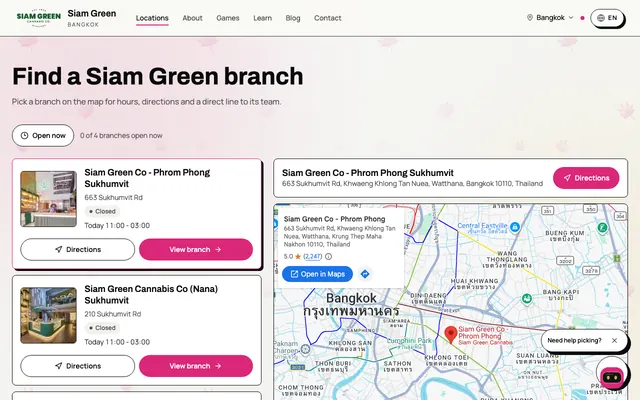Click the clock icon in the Open now button
The width and height of the screenshot is (640, 400).
[24, 136]
